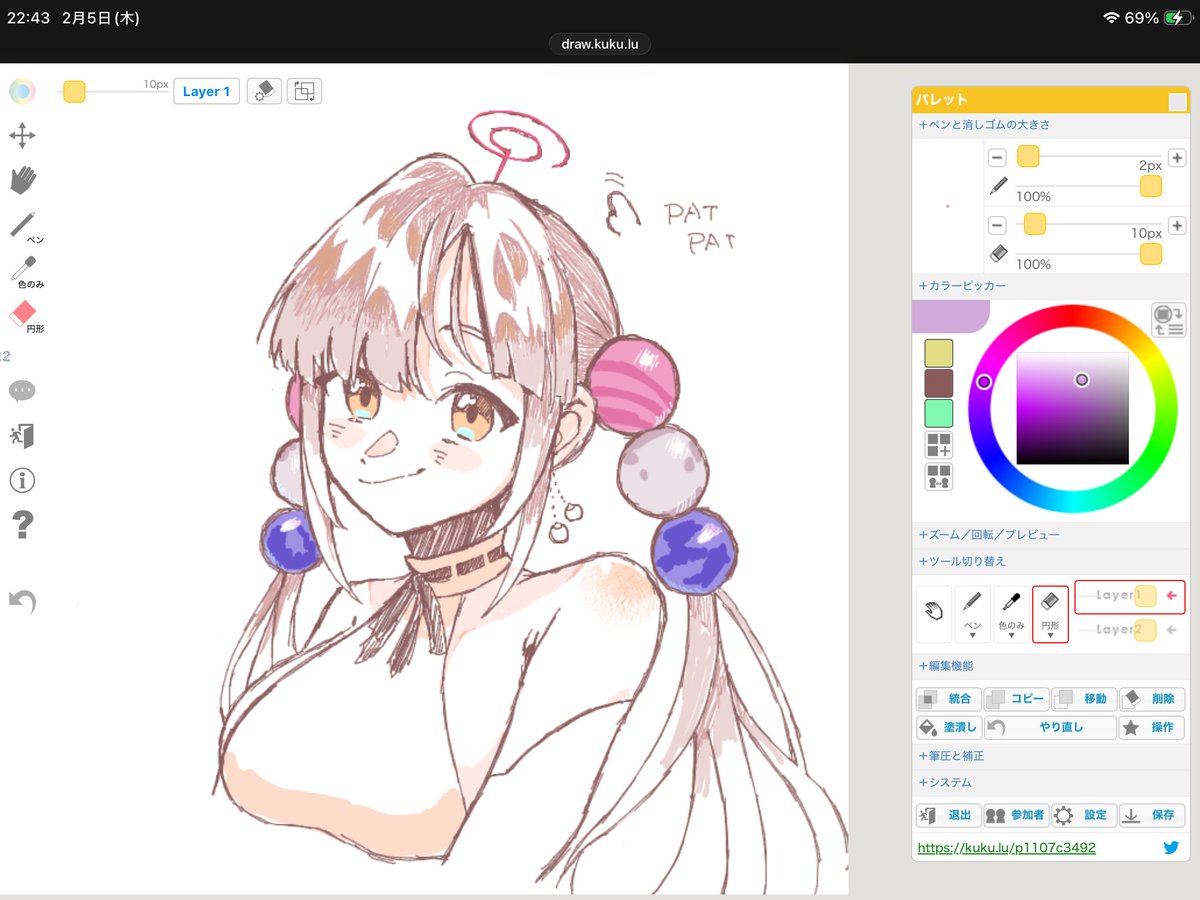
Task: Increase eraser size with plus button
Action: (x=1177, y=224)
